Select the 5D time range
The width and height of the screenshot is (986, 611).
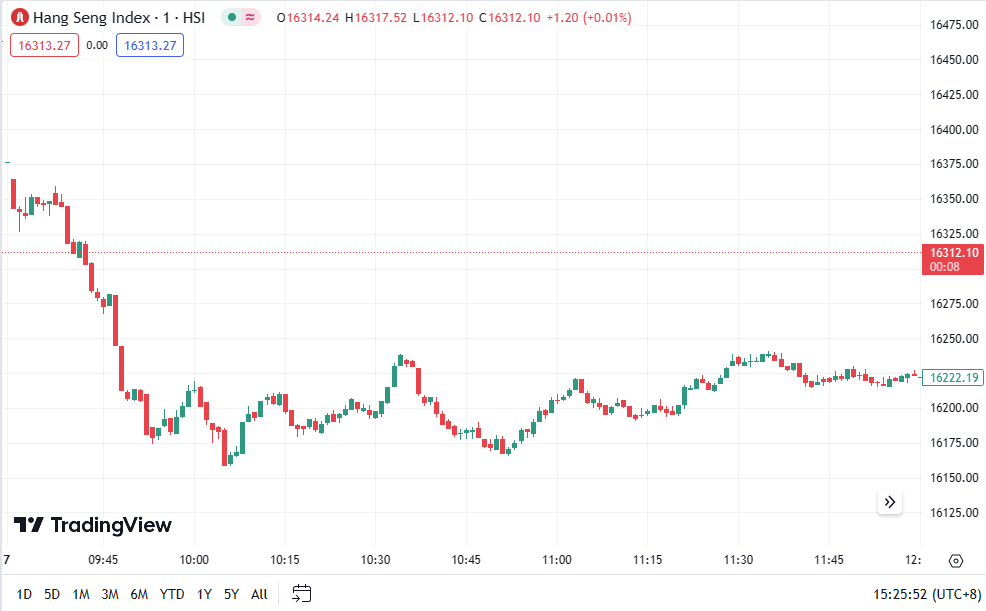[52, 594]
